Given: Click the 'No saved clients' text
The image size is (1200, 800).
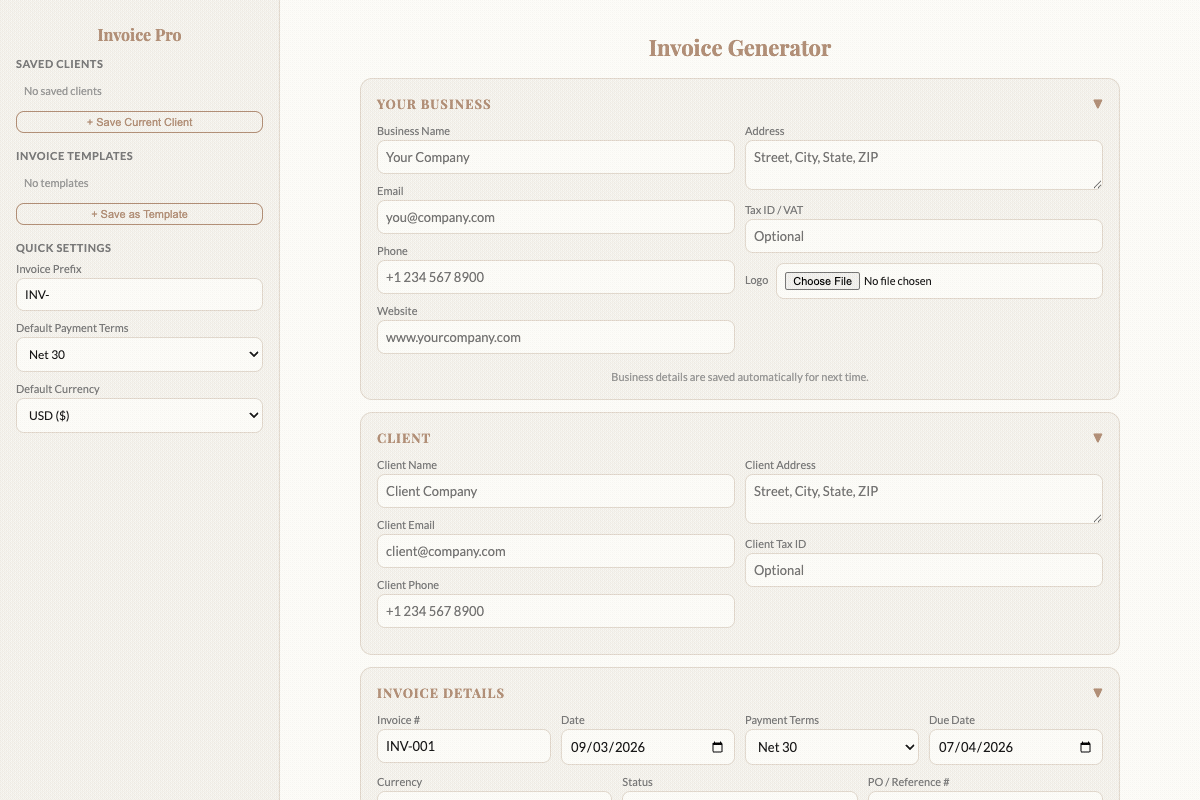Looking at the screenshot, I should pyautogui.click(x=63, y=91).
